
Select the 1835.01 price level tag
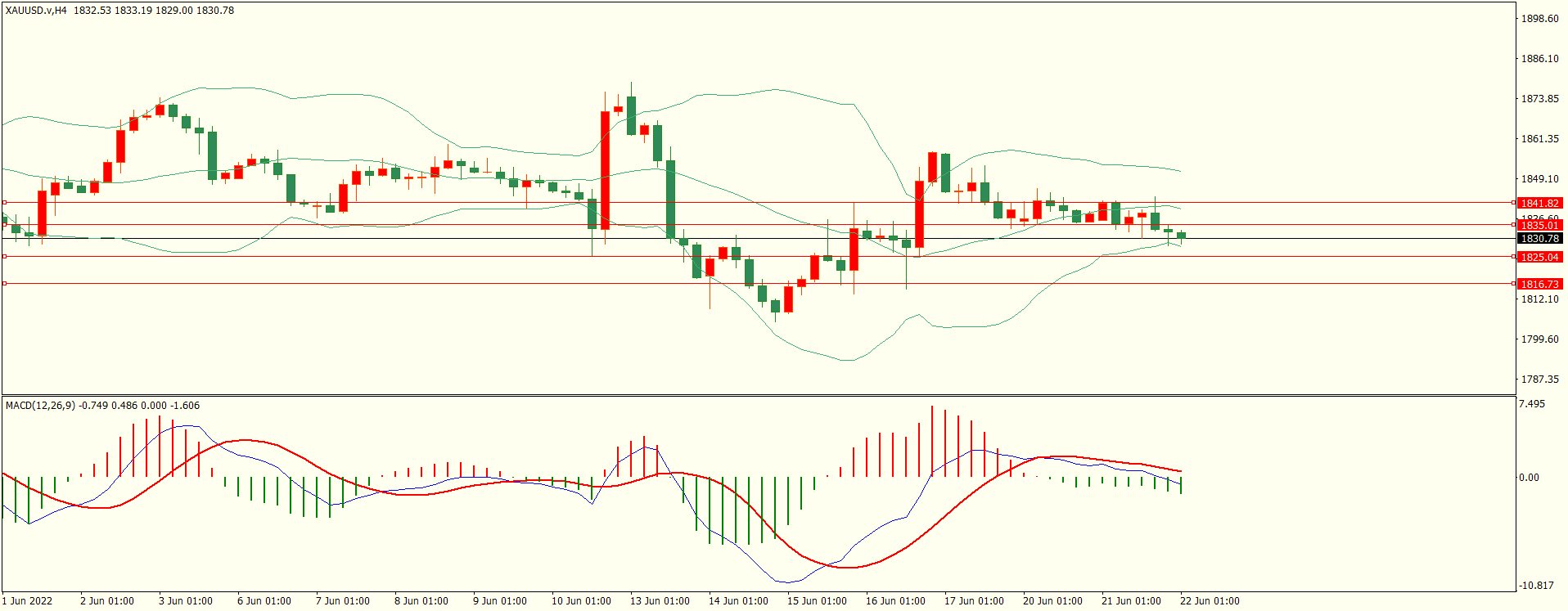coord(1539,225)
